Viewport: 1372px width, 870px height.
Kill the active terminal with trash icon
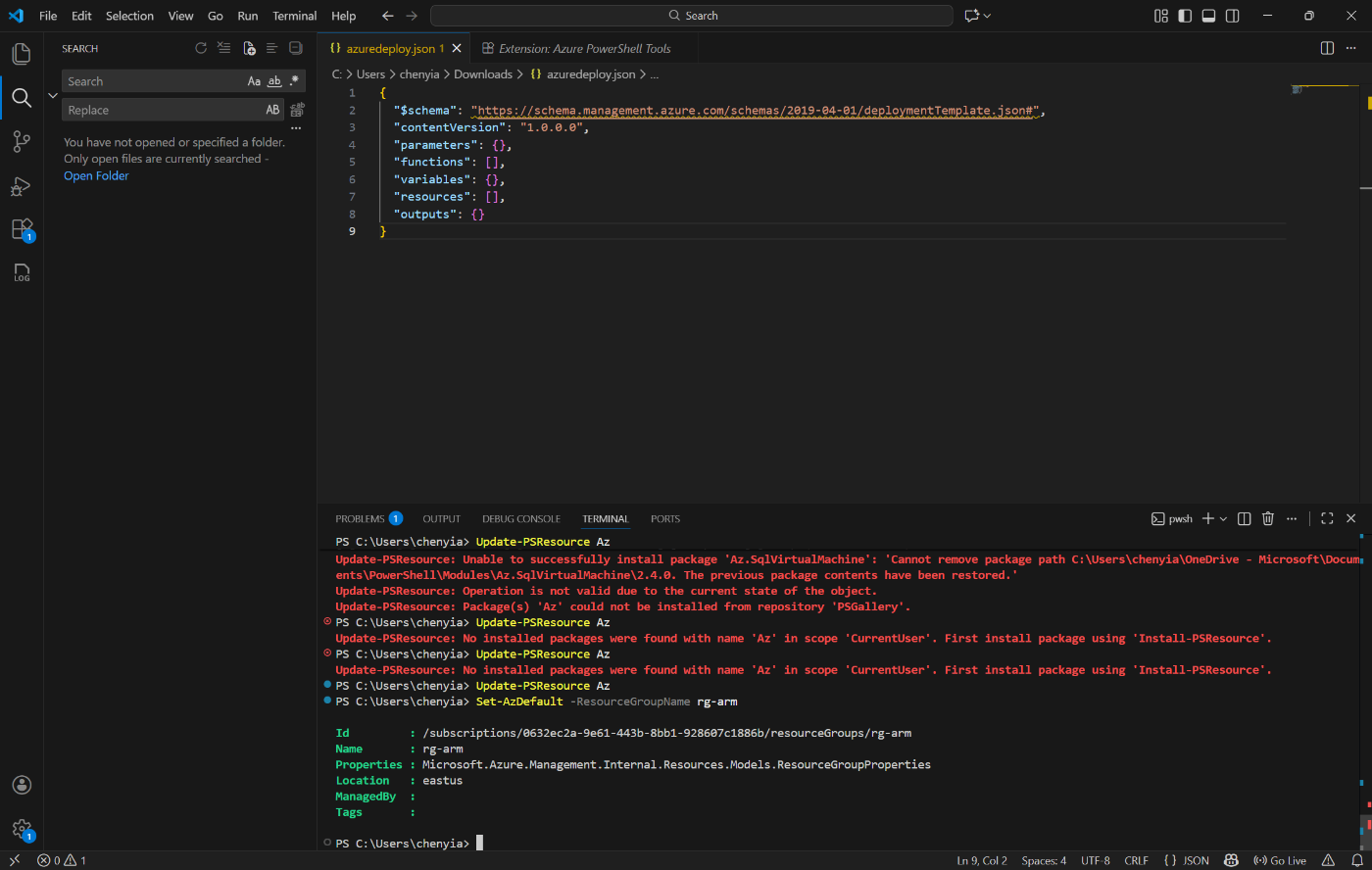coord(1268,518)
